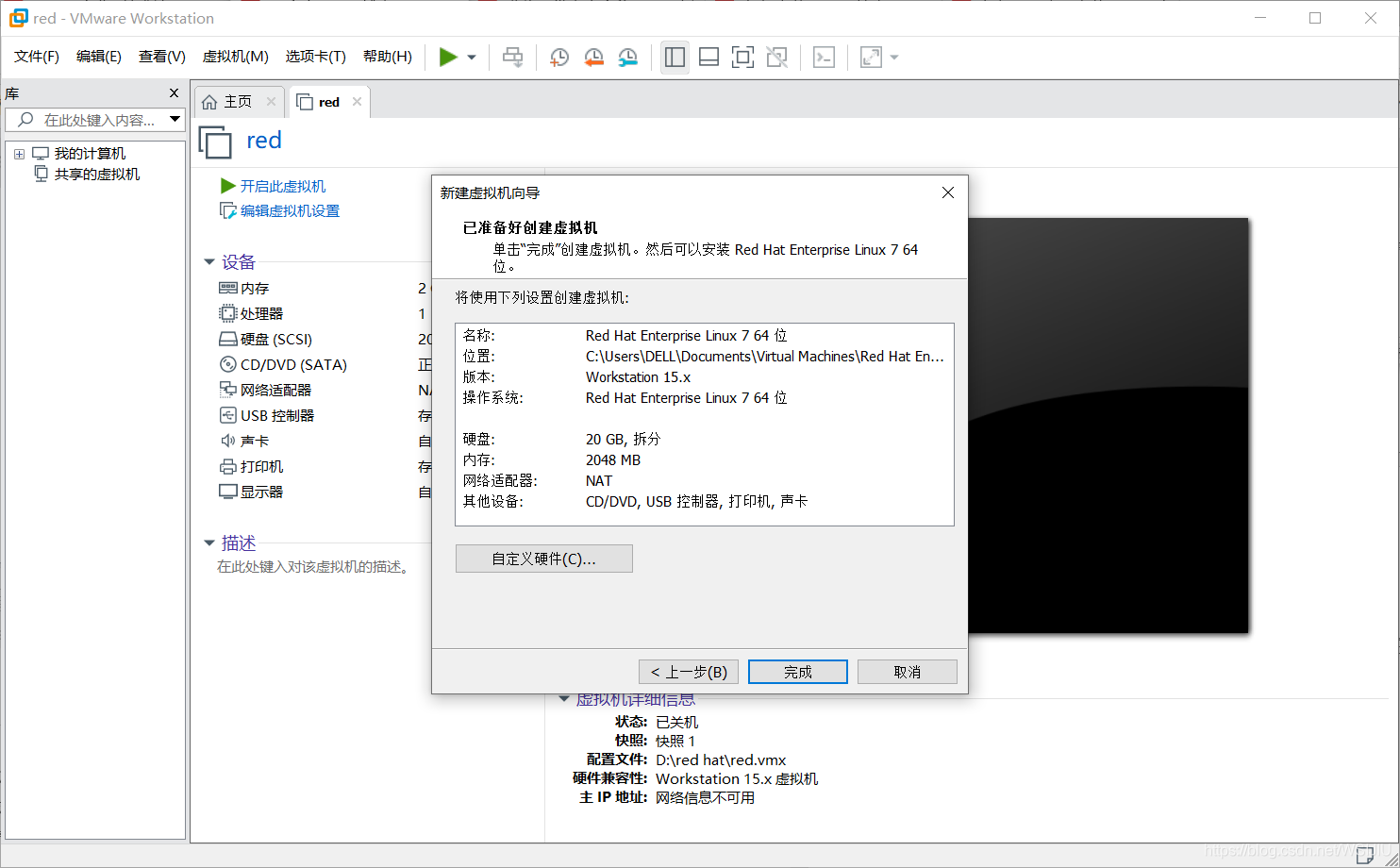Open the snapshot manager icon
The width and height of the screenshot is (1400, 868).
pyautogui.click(x=627, y=58)
